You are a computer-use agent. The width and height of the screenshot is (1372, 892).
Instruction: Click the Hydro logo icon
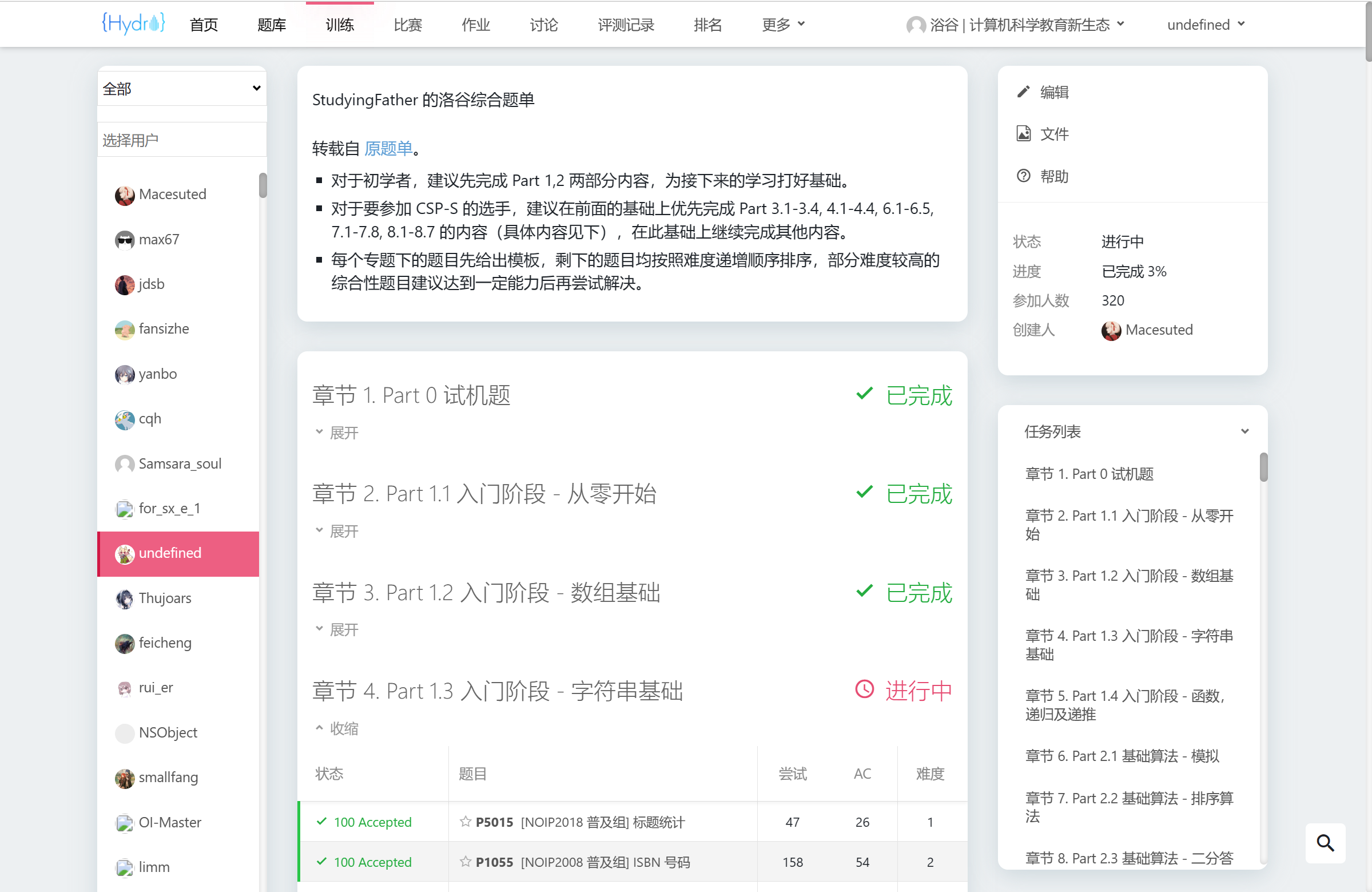point(133,23)
